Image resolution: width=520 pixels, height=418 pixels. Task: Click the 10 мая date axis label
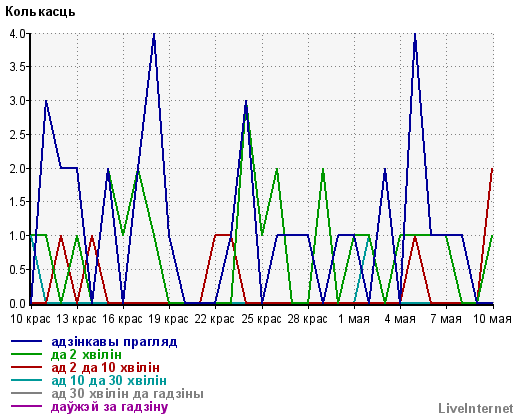coord(493,319)
